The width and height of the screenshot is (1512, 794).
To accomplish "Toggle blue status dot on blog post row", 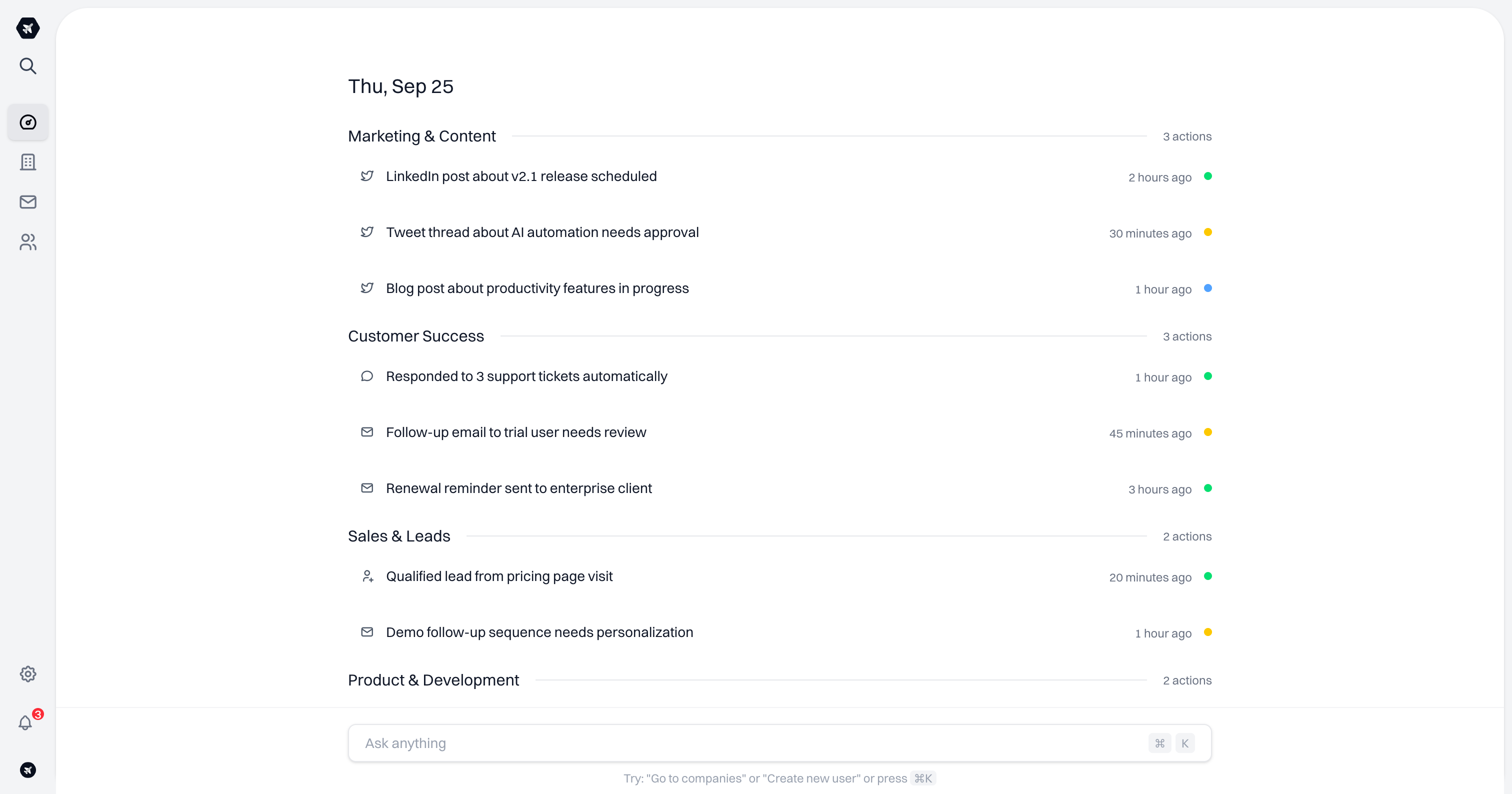I will click(x=1208, y=288).
